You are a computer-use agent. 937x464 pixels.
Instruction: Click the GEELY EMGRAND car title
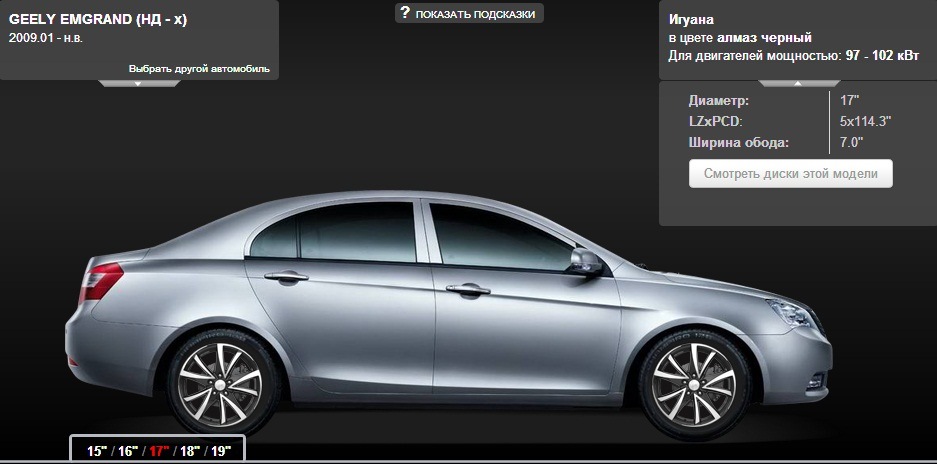[x=98, y=19]
